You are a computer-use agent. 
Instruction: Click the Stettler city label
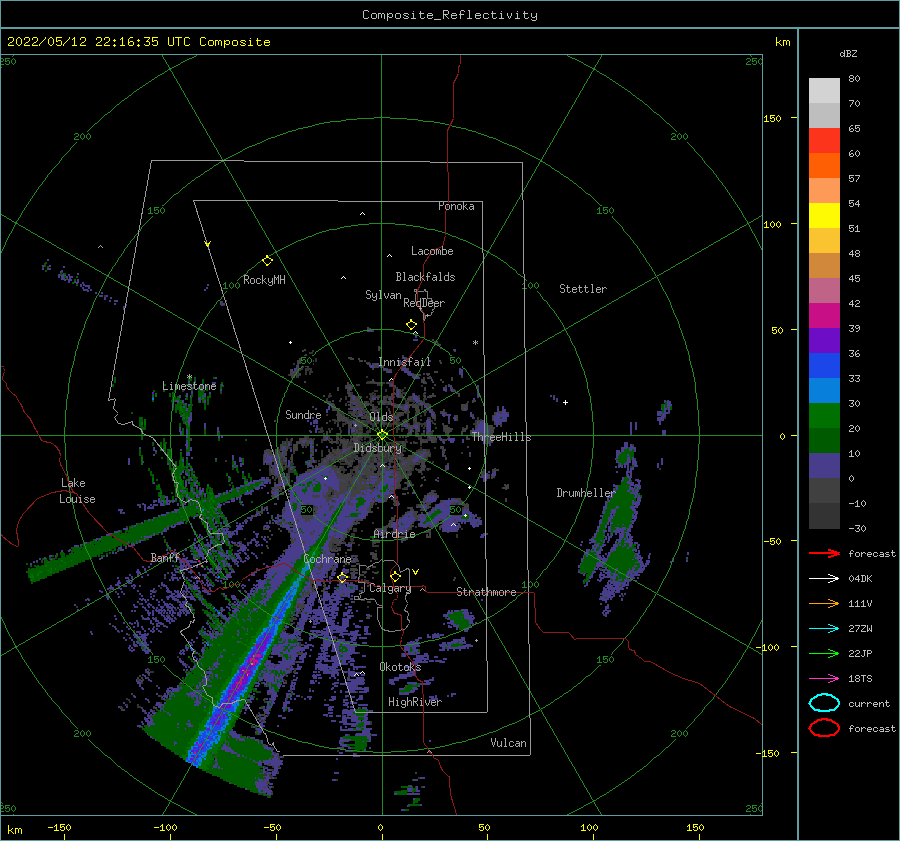coord(583,289)
